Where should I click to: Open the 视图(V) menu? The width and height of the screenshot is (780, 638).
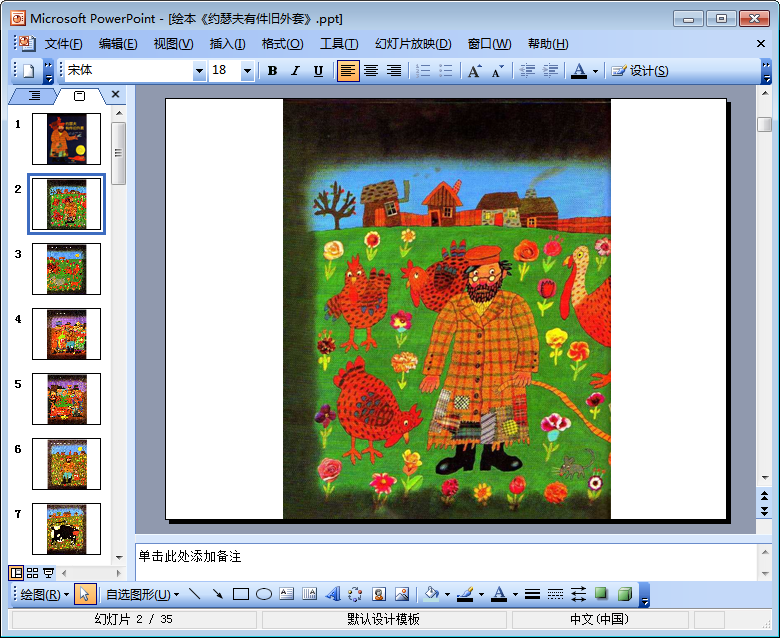click(173, 44)
